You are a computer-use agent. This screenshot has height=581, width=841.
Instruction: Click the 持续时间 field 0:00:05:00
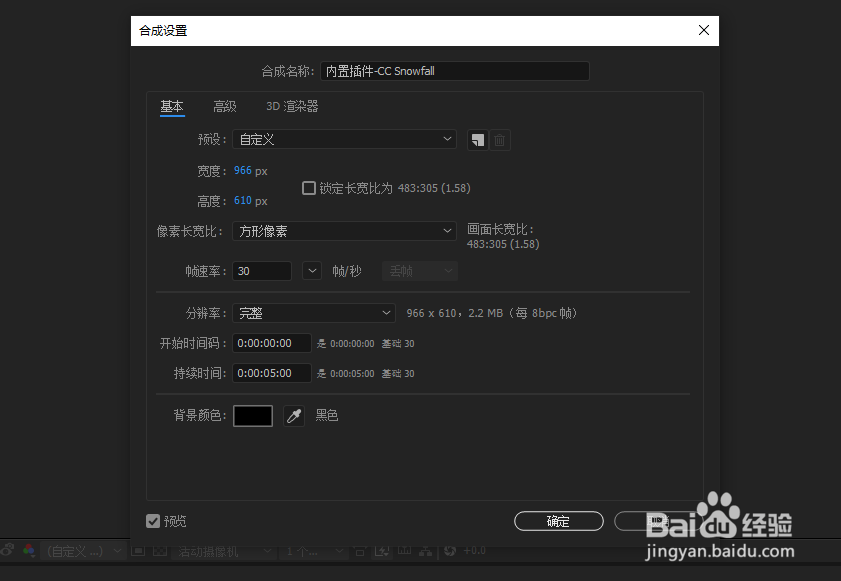click(271, 373)
